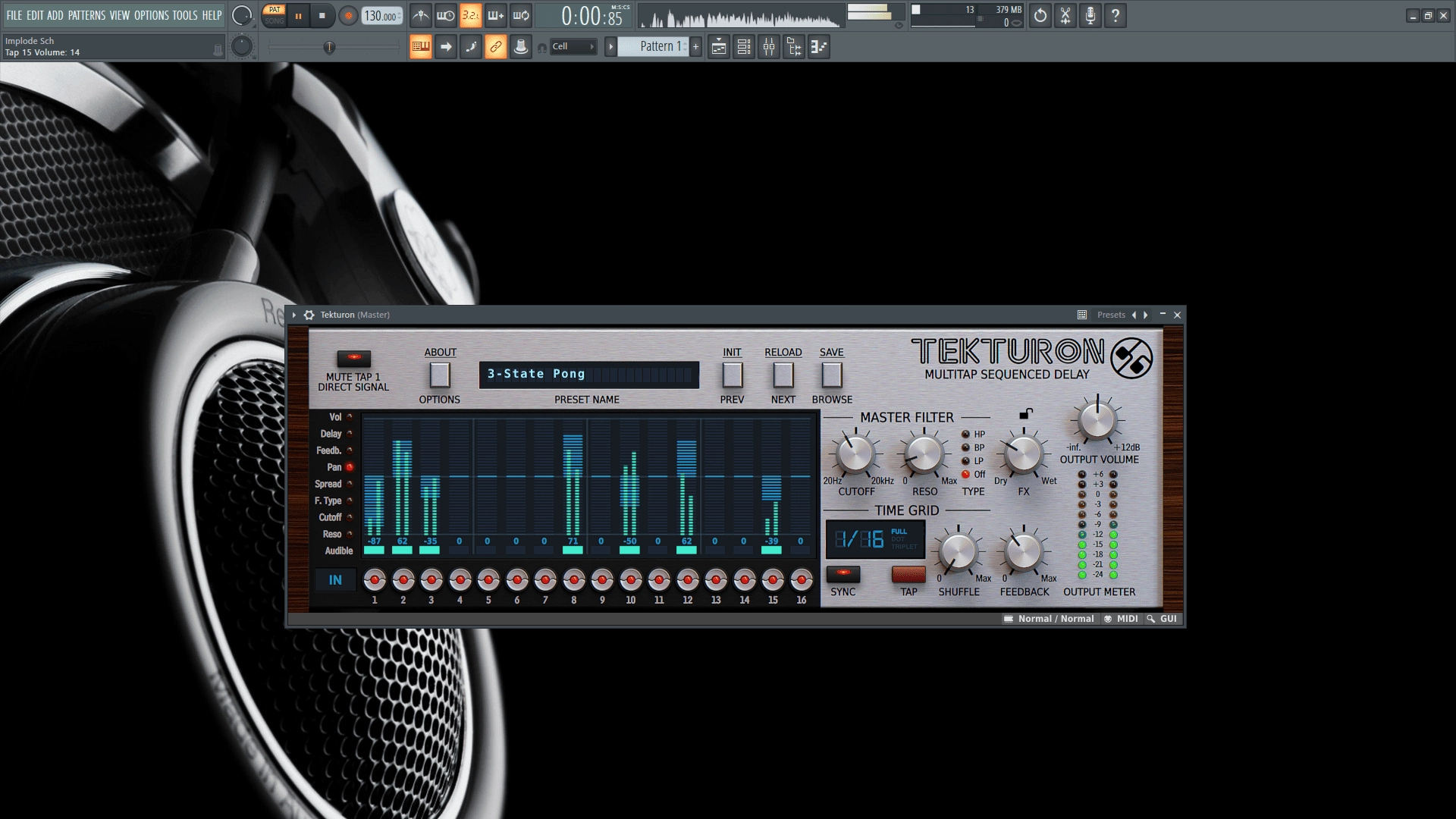Toggle PAT/SONG mode switch
1456x819 pixels.
click(275, 15)
